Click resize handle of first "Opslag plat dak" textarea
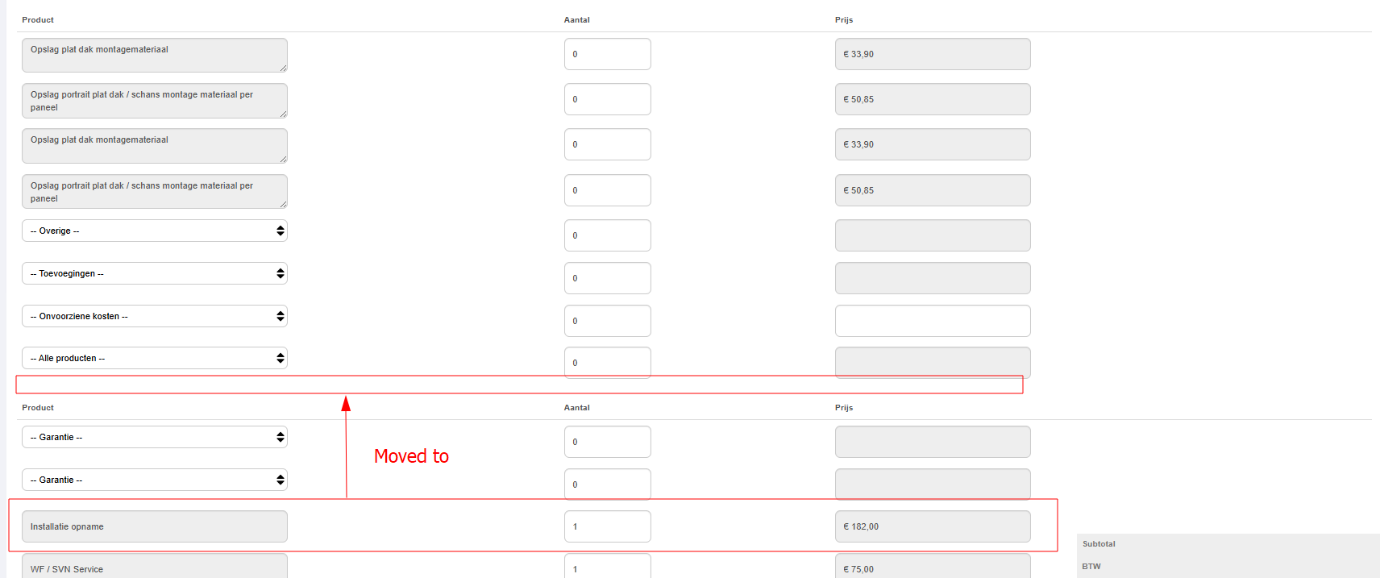 point(283,68)
